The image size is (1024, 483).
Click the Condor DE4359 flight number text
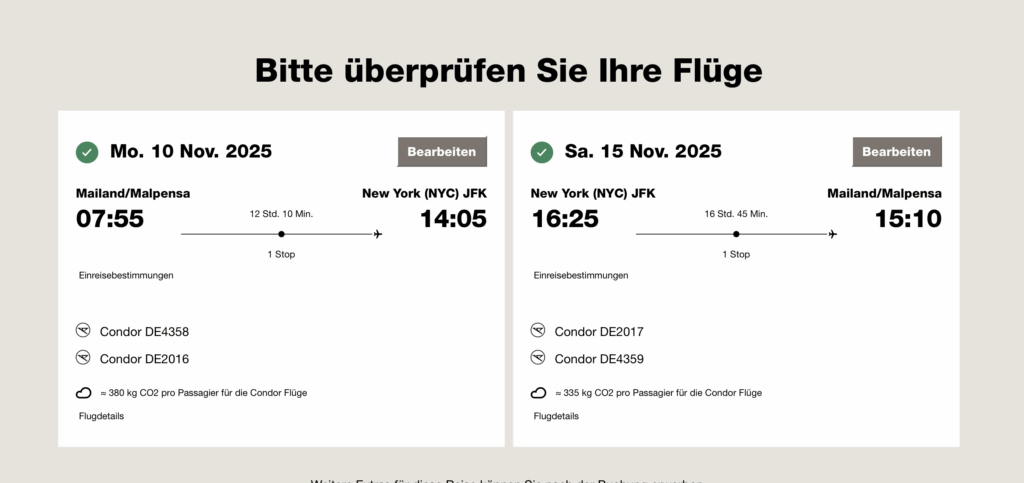point(599,358)
